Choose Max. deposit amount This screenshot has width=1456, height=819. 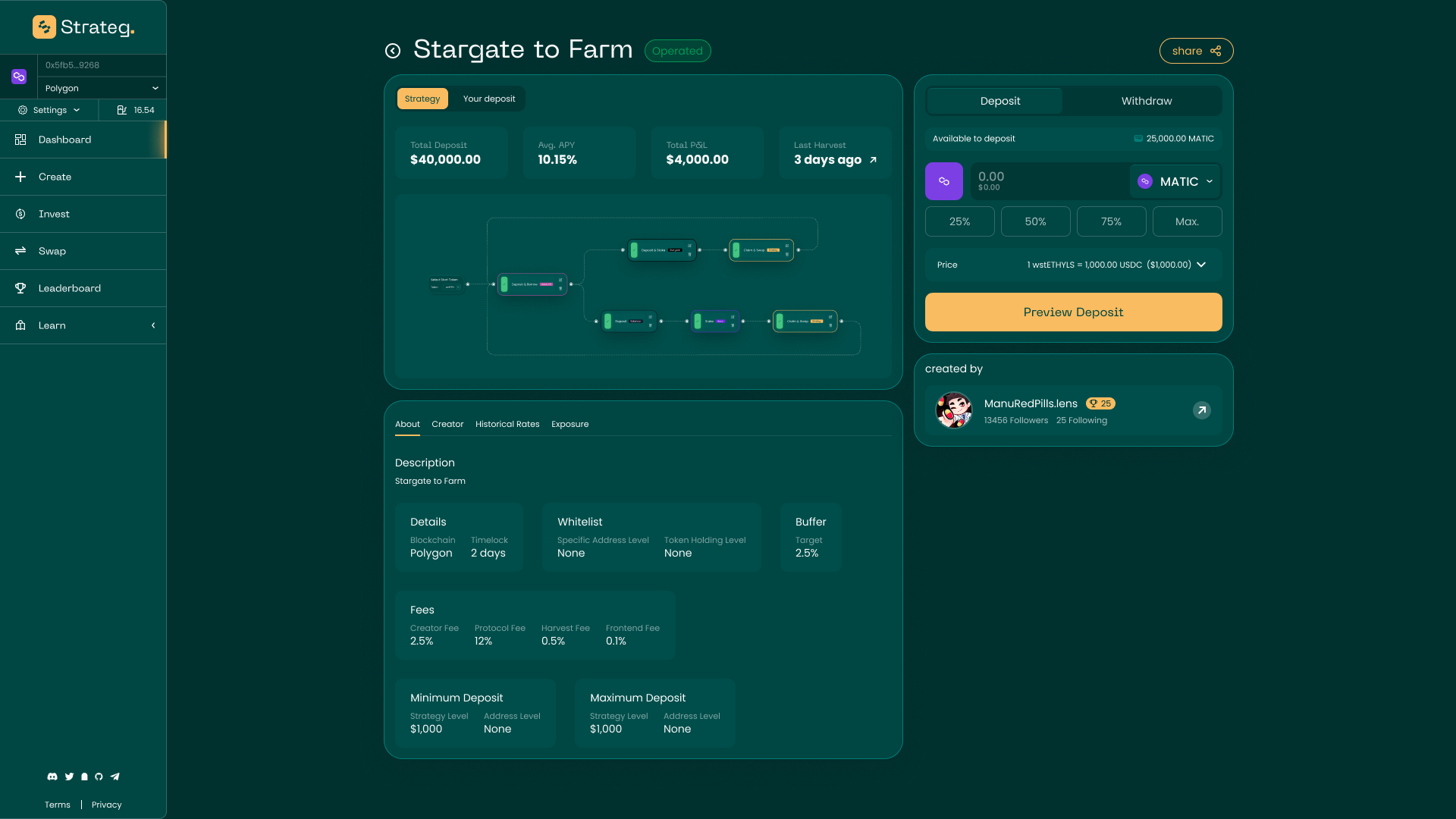tap(1187, 221)
